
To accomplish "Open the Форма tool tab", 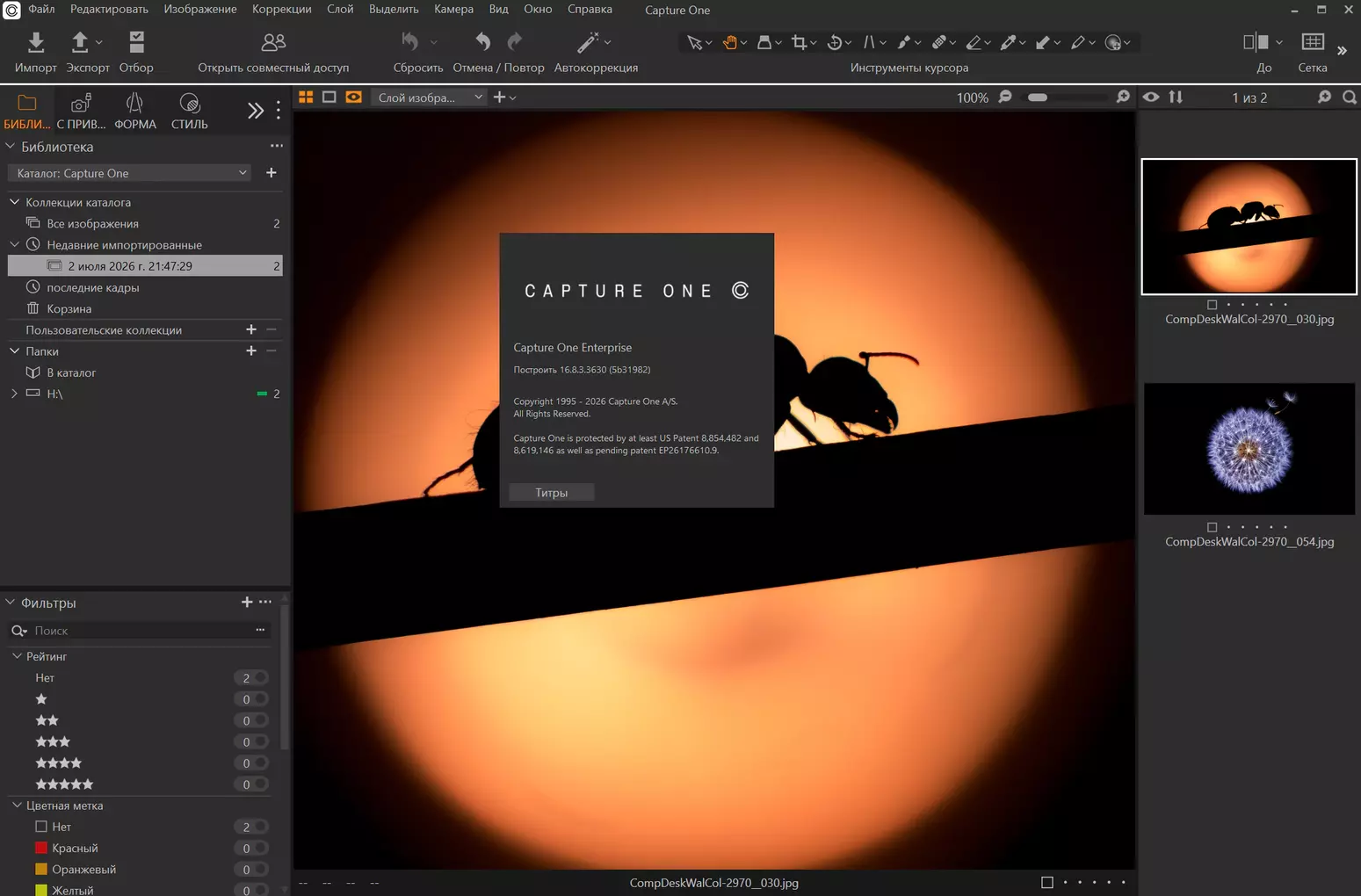I will 134,112.
